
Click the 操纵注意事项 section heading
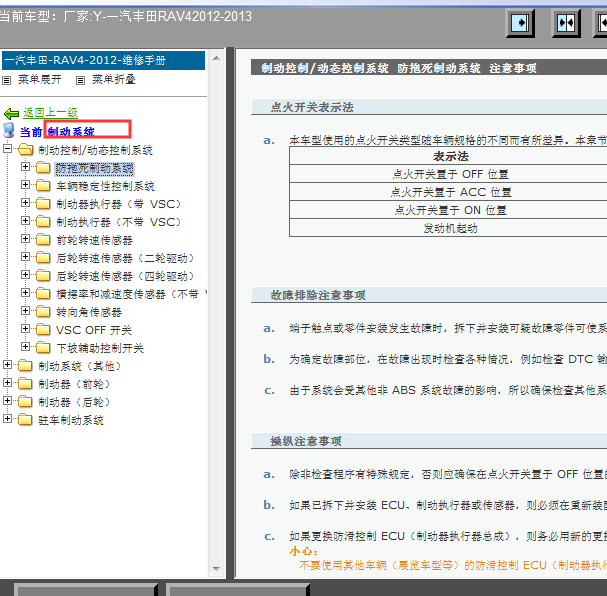pos(306,441)
